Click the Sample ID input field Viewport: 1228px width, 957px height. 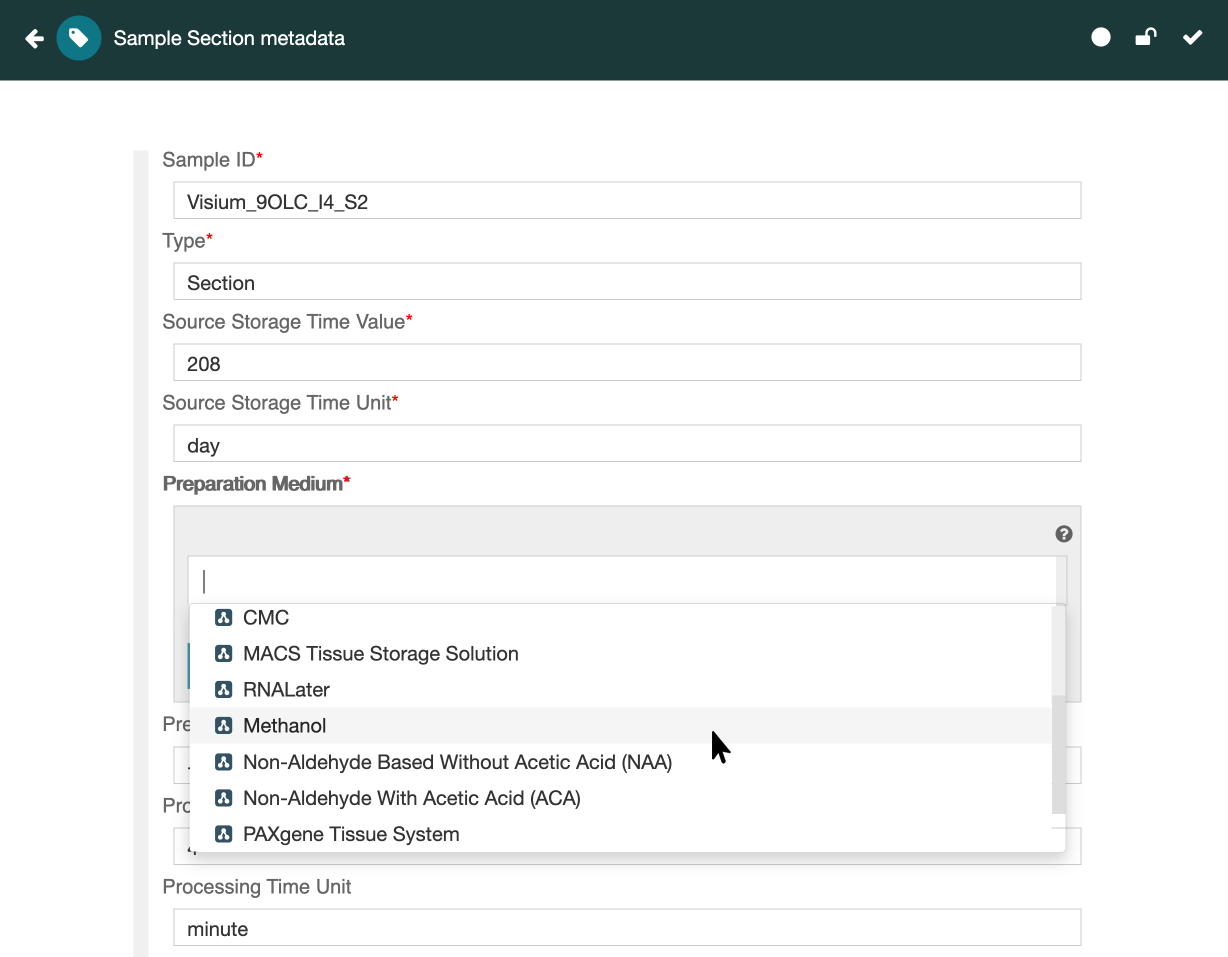pos(626,201)
